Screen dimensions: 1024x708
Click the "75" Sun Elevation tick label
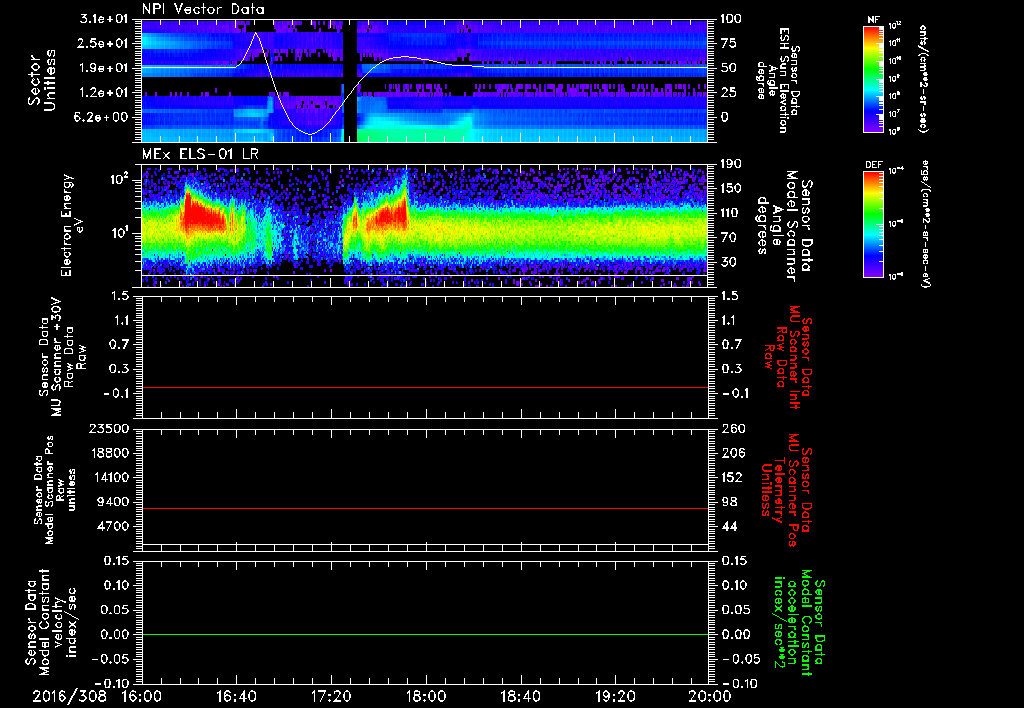[728, 43]
